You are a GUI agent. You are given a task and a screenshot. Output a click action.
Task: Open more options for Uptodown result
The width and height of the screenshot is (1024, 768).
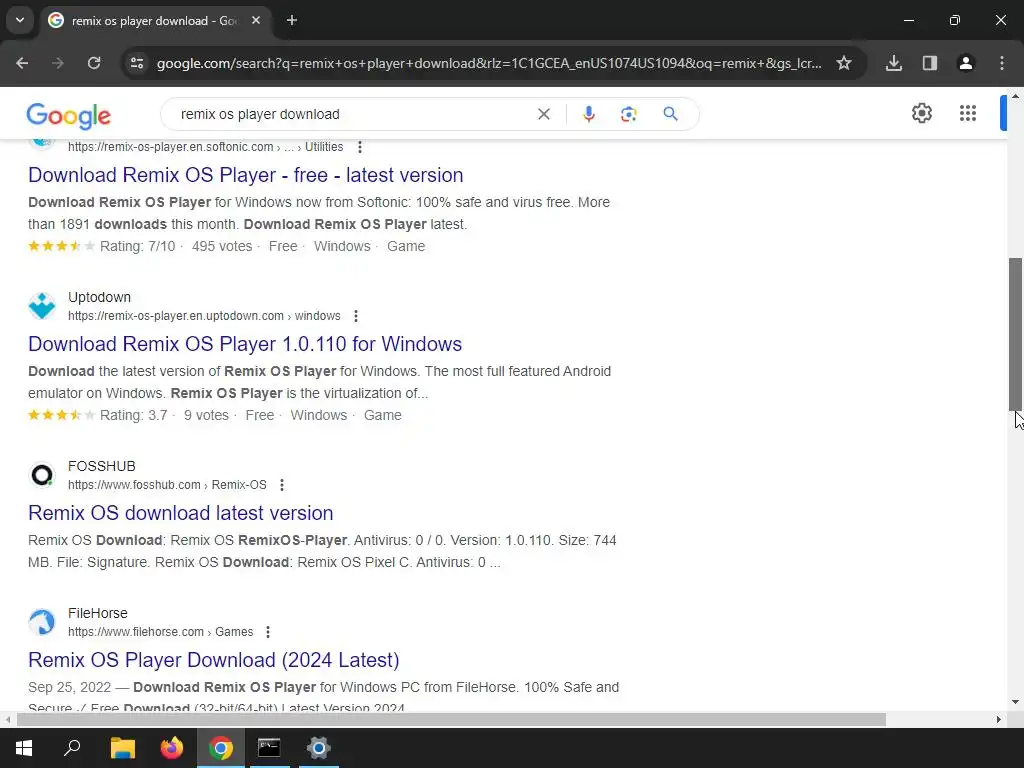point(356,316)
